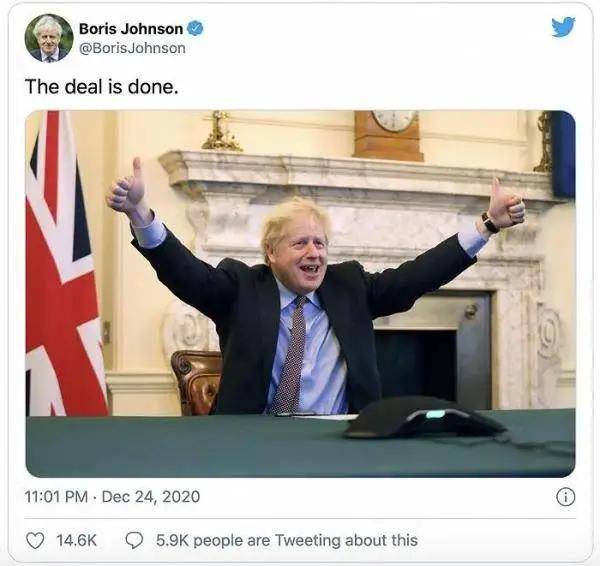Open the attached tweet photo
The width and height of the screenshot is (600, 566).
point(300,294)
